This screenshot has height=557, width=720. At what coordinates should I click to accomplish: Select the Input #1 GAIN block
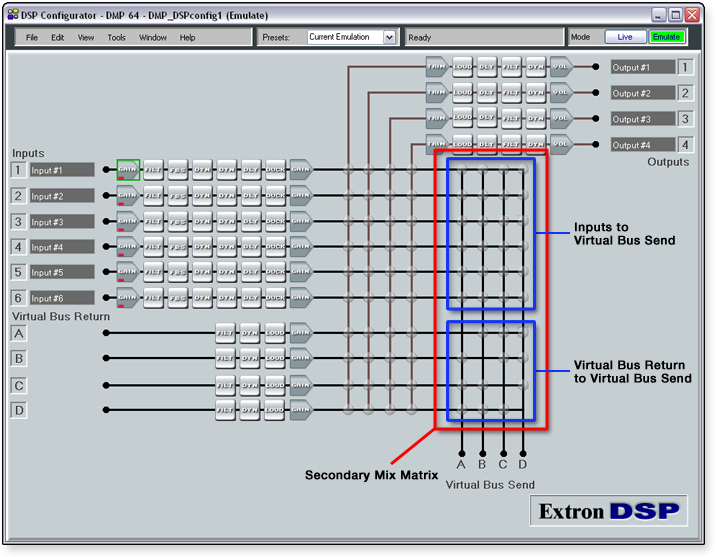pyautogui.click(x=128, y=169)
